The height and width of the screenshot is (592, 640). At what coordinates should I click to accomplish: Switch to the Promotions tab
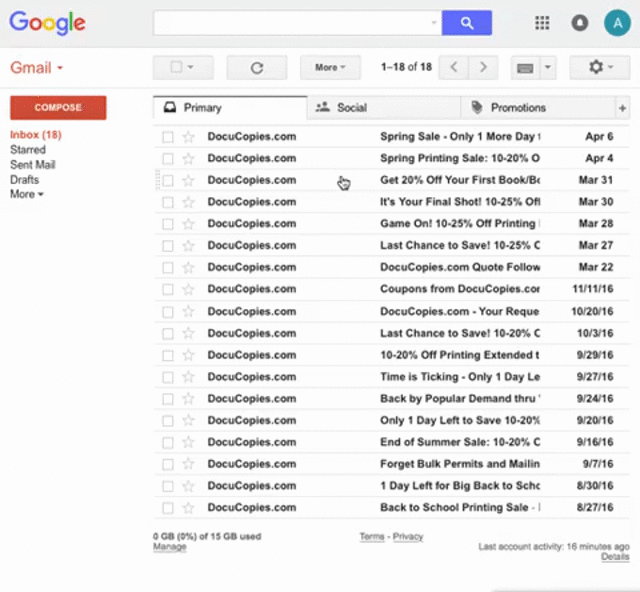[x=517, y=108]
